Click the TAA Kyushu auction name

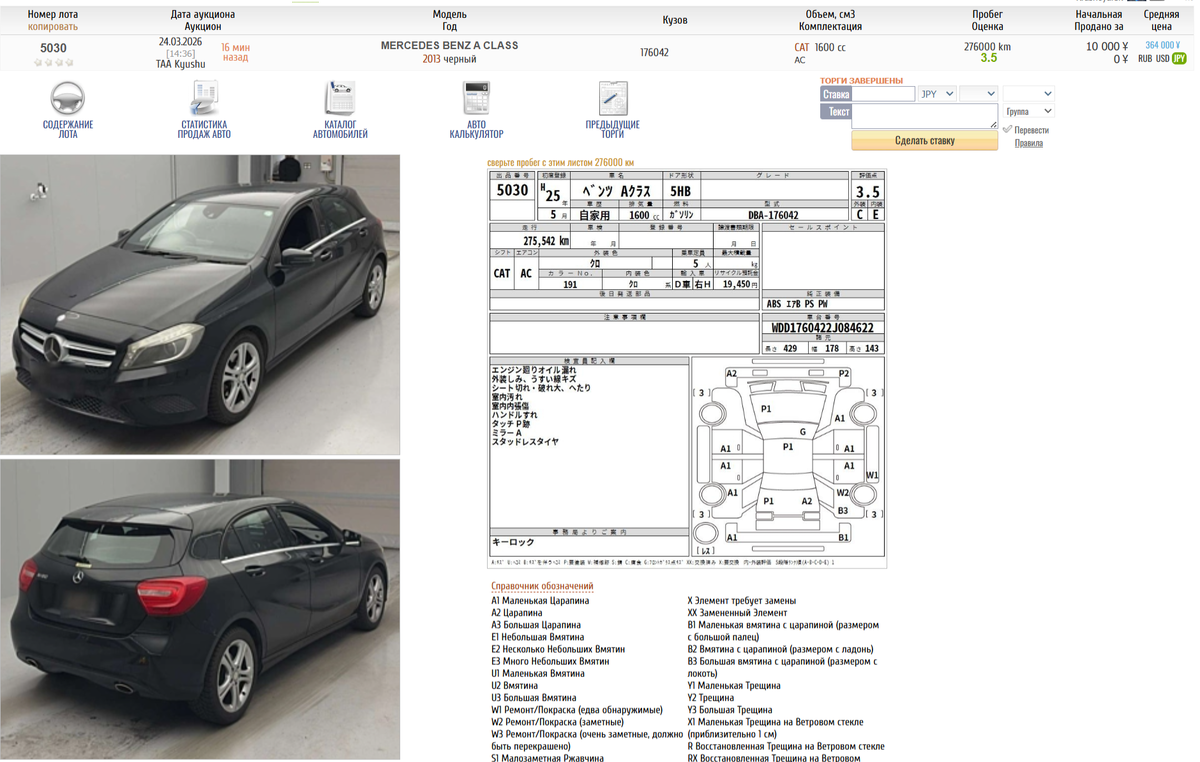click(181, 64)
